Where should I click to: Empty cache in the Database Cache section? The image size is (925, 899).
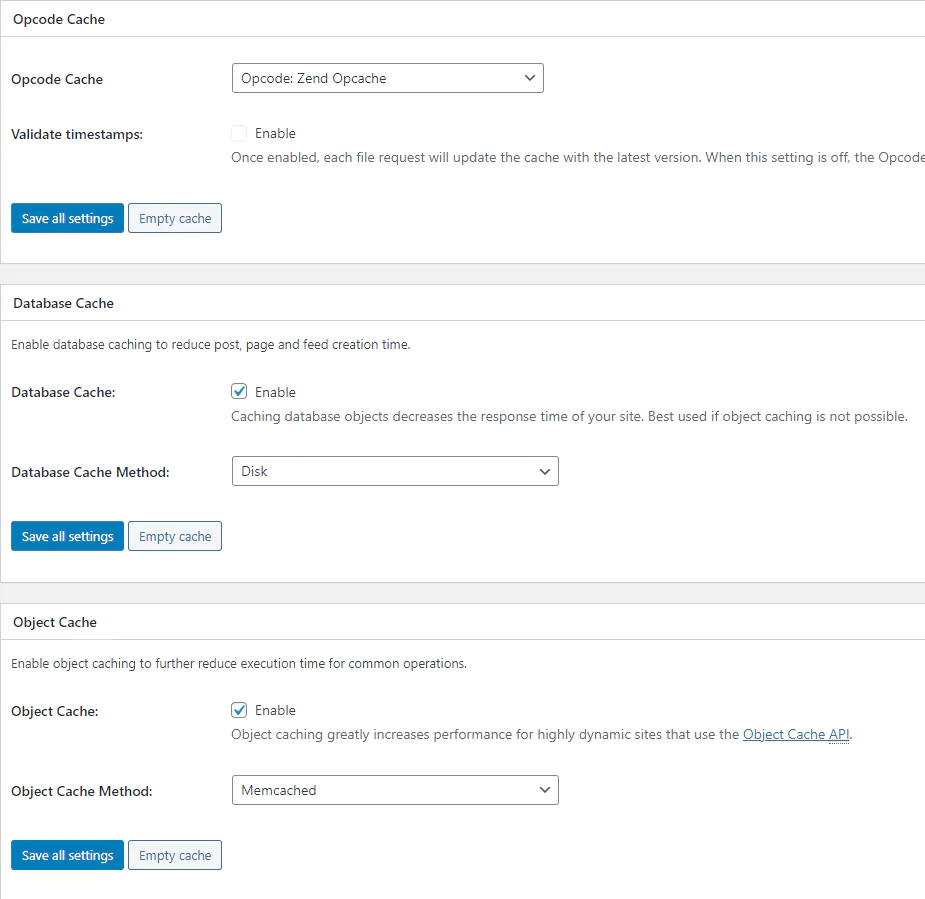[x=175, y=536]
